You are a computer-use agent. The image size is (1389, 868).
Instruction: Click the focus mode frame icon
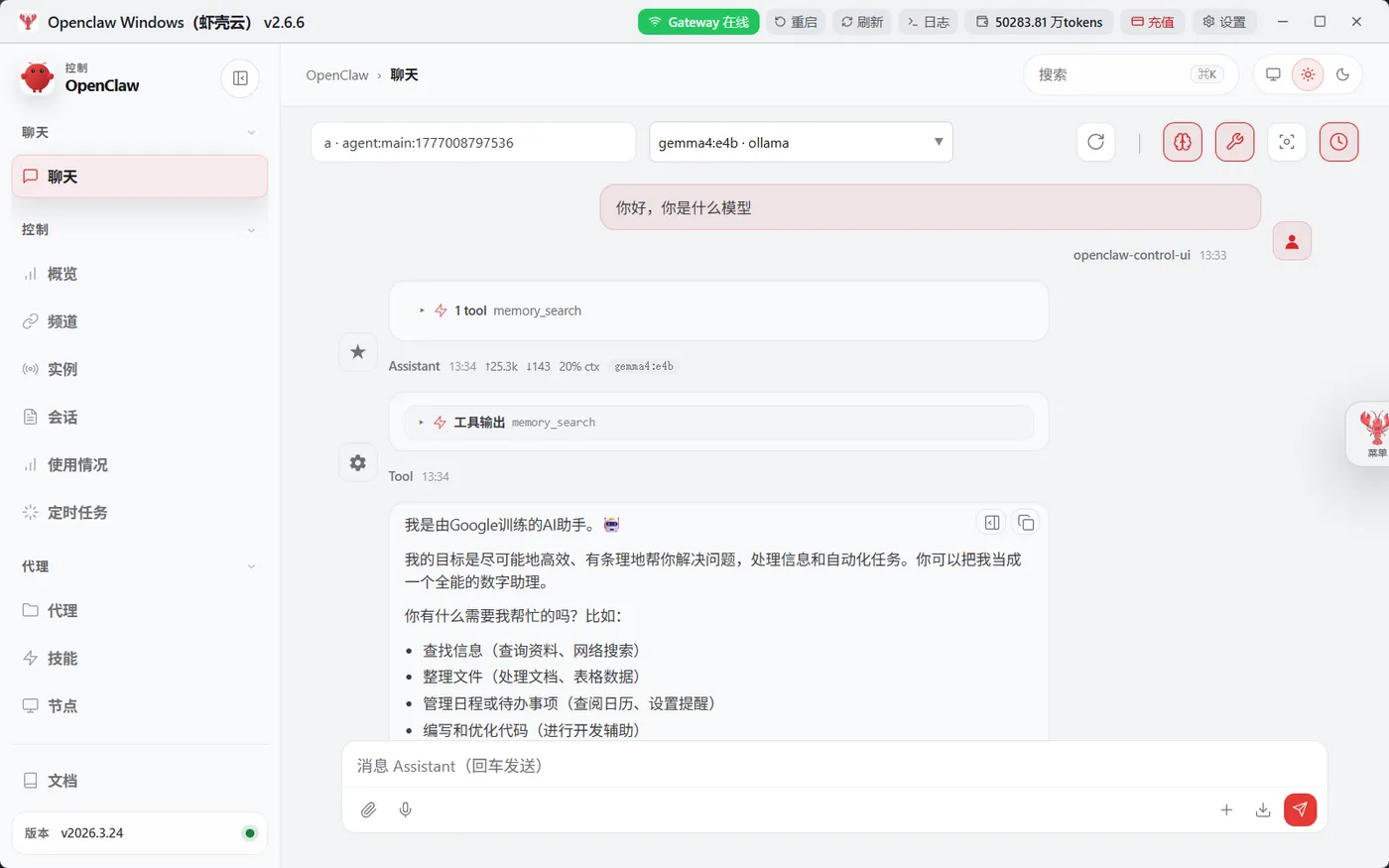pyautogui.click(x=1287, y=142)
